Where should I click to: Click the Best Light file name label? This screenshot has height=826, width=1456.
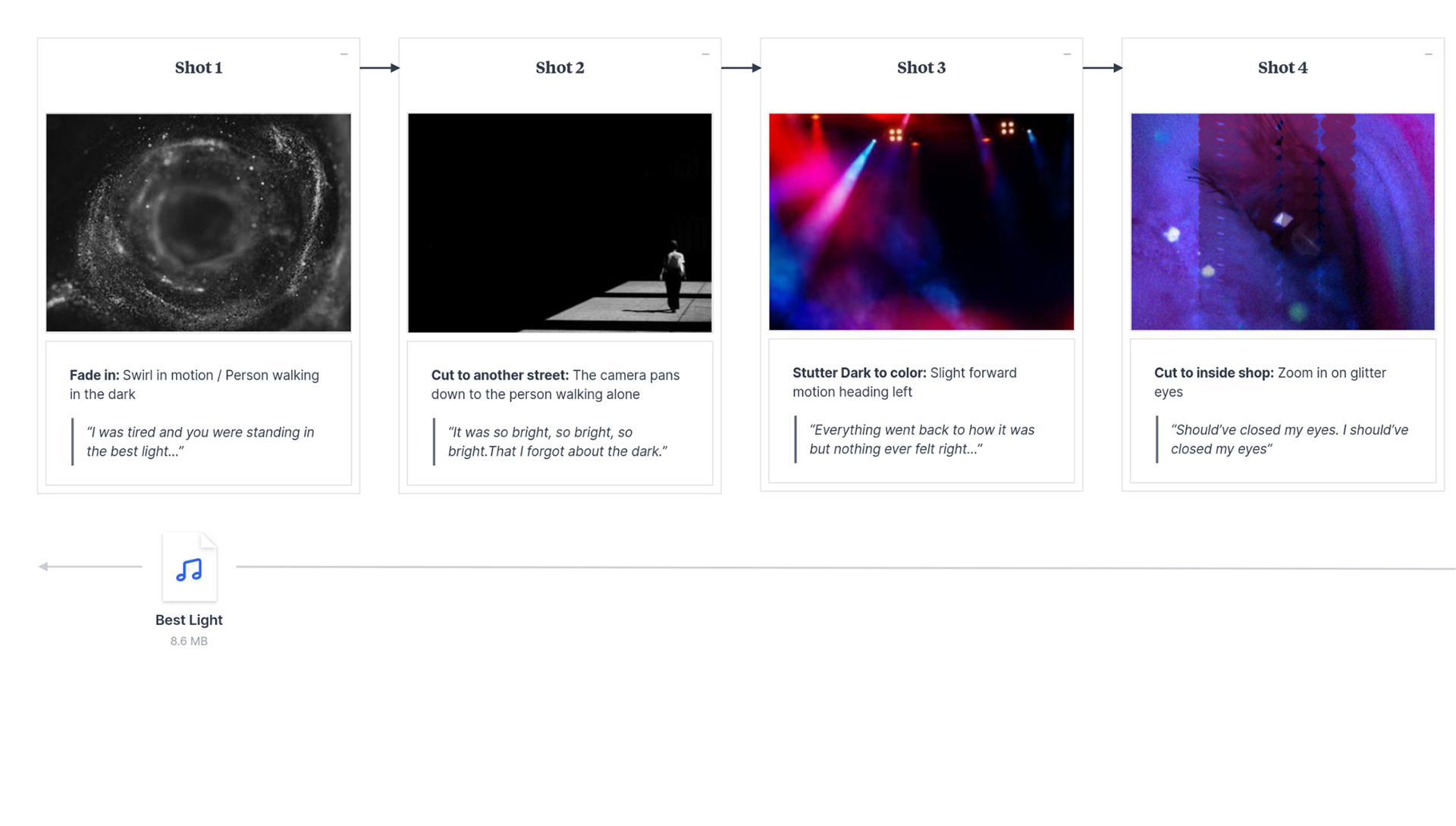[189, 620]
